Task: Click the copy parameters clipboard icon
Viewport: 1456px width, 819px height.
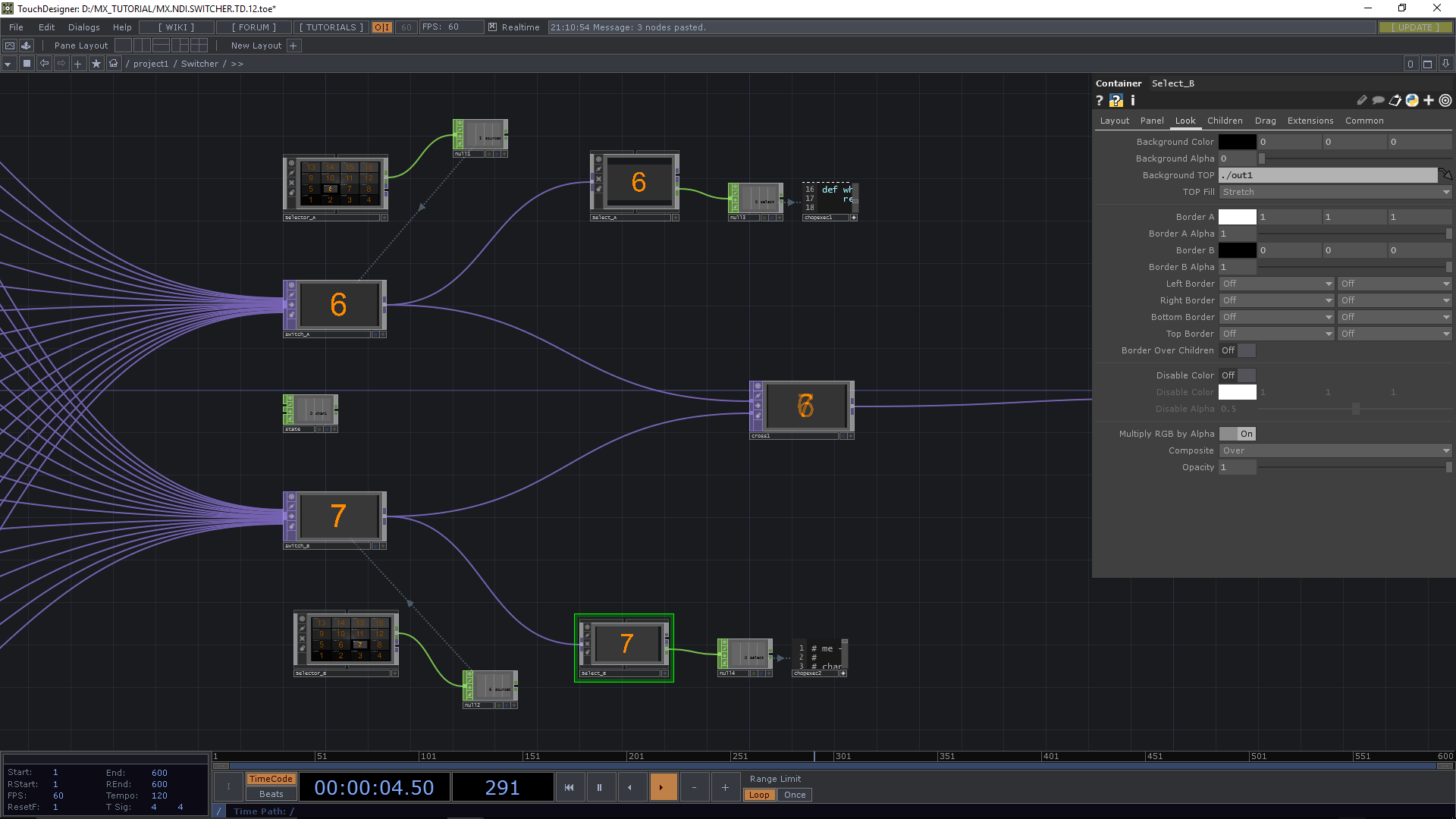Action: coord(1395,100)
